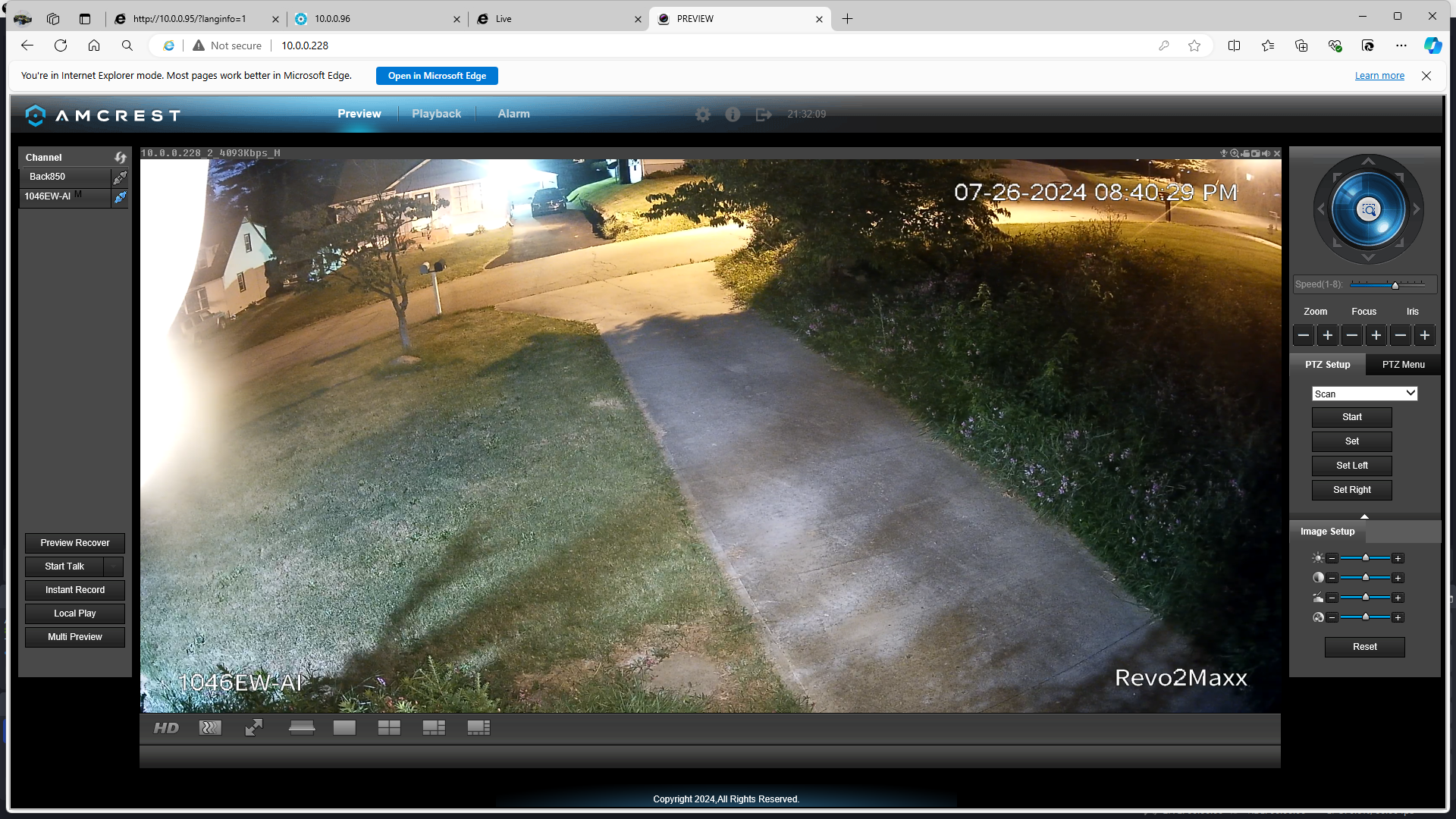This screenshot has width=1456, height=819.
Task: Click the Reset button under Image Setup
Action: (x=1364, y=647)
